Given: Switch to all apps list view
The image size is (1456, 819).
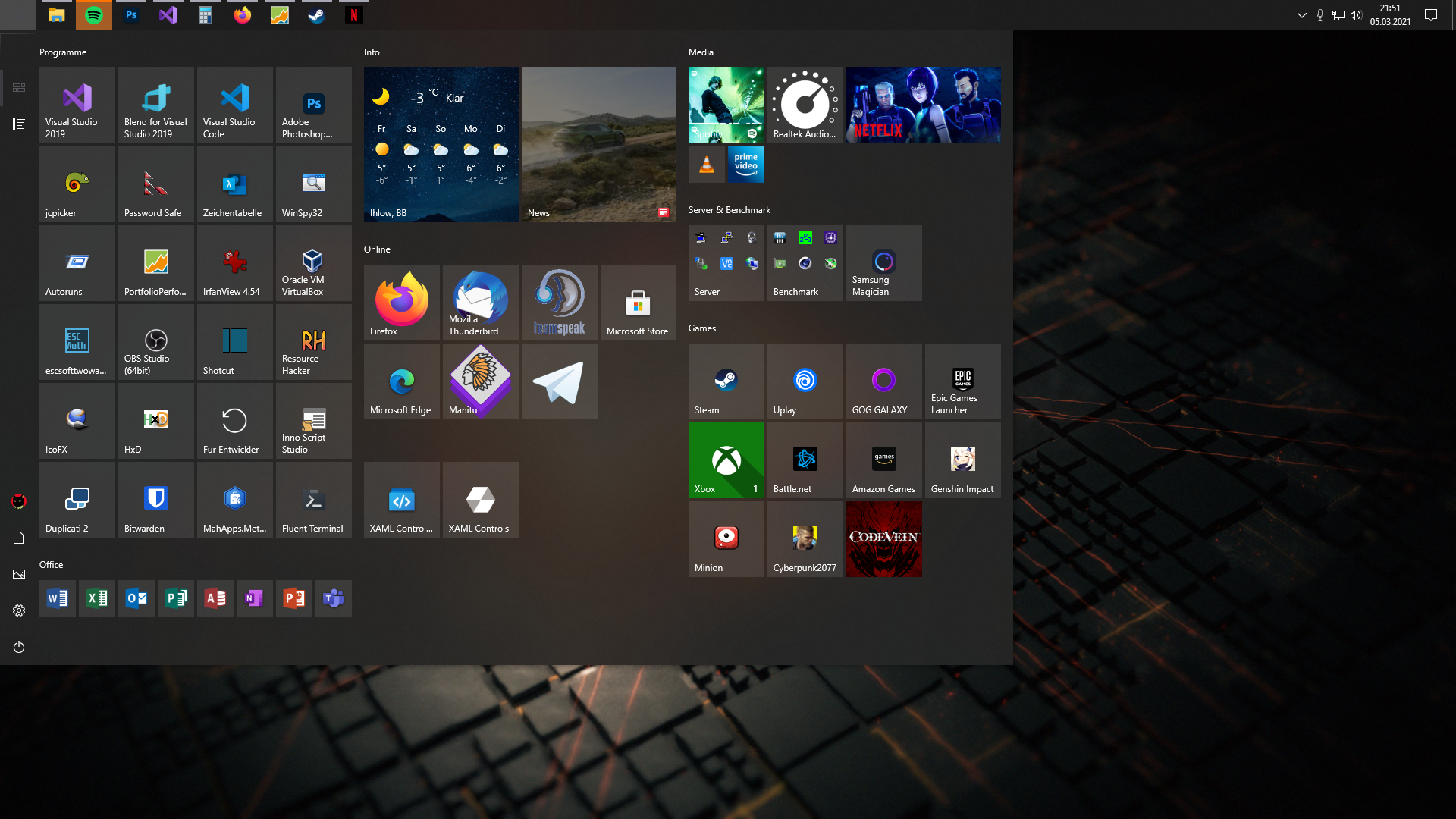Looking at the screenshot, I should pos(19,124).
